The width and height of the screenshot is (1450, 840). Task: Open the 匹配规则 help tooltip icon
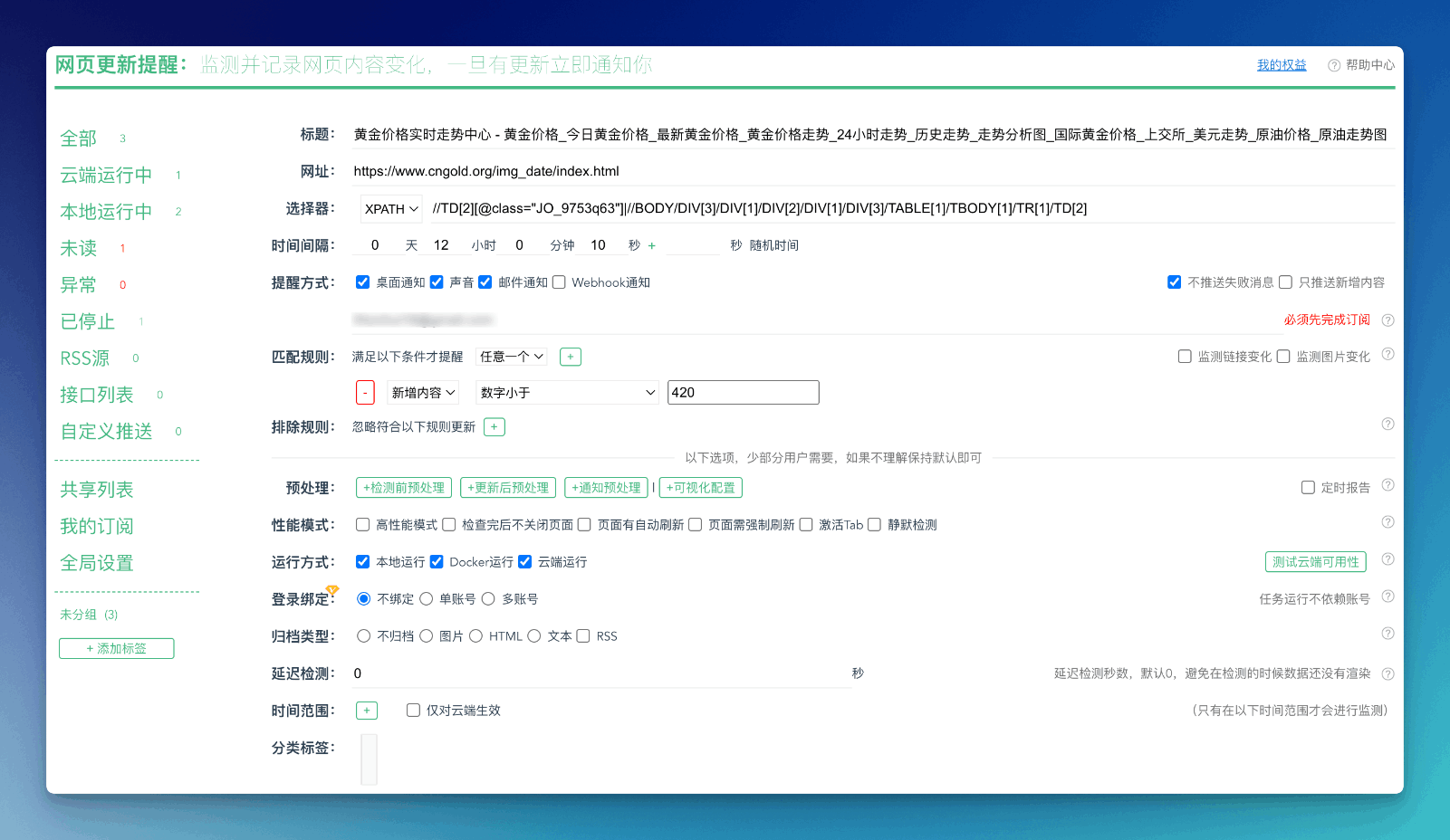(x=1388, y=354)
